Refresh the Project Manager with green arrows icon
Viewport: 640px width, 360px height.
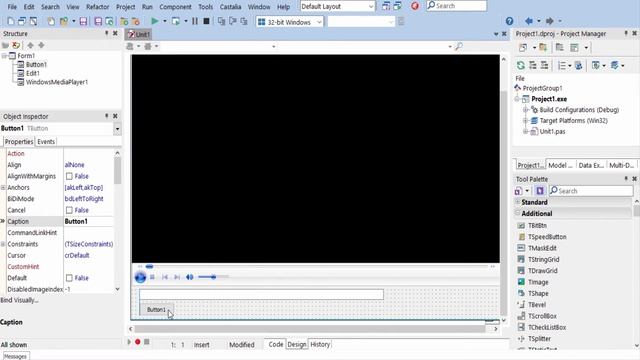520,65
